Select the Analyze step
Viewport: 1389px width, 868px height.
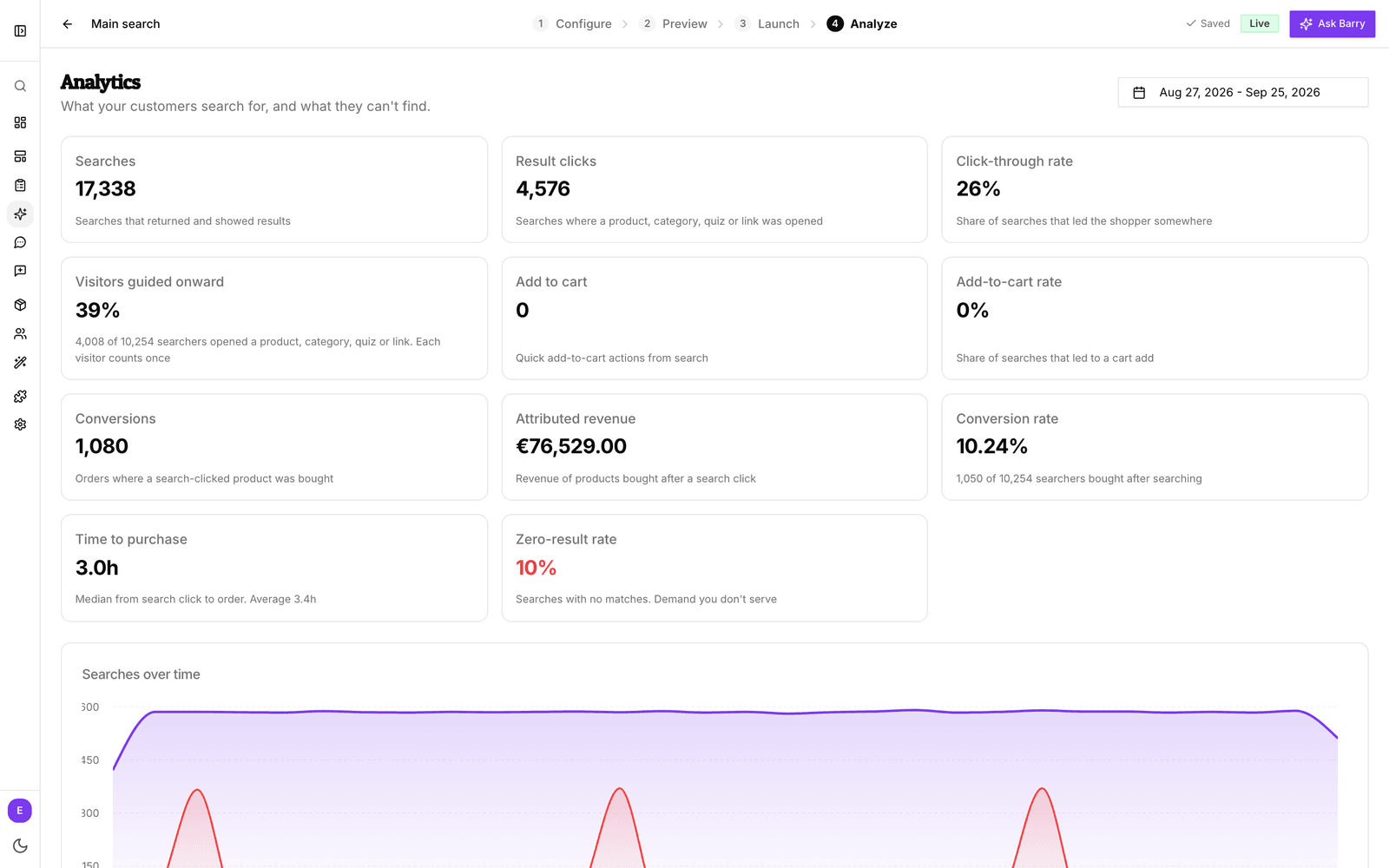point(862,23)
